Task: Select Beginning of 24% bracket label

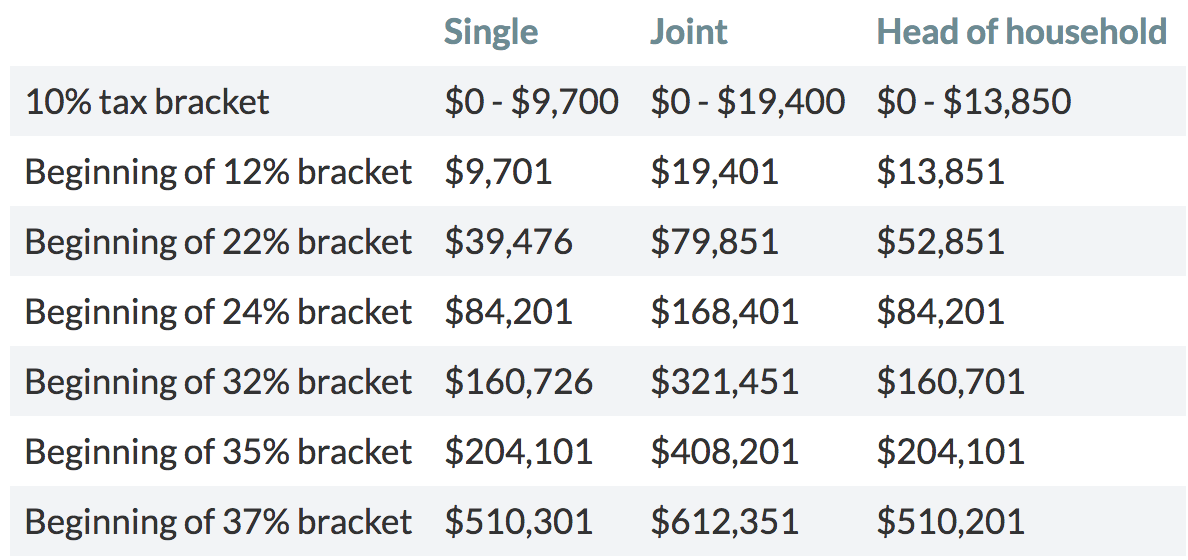Action: tap(218, 312)
